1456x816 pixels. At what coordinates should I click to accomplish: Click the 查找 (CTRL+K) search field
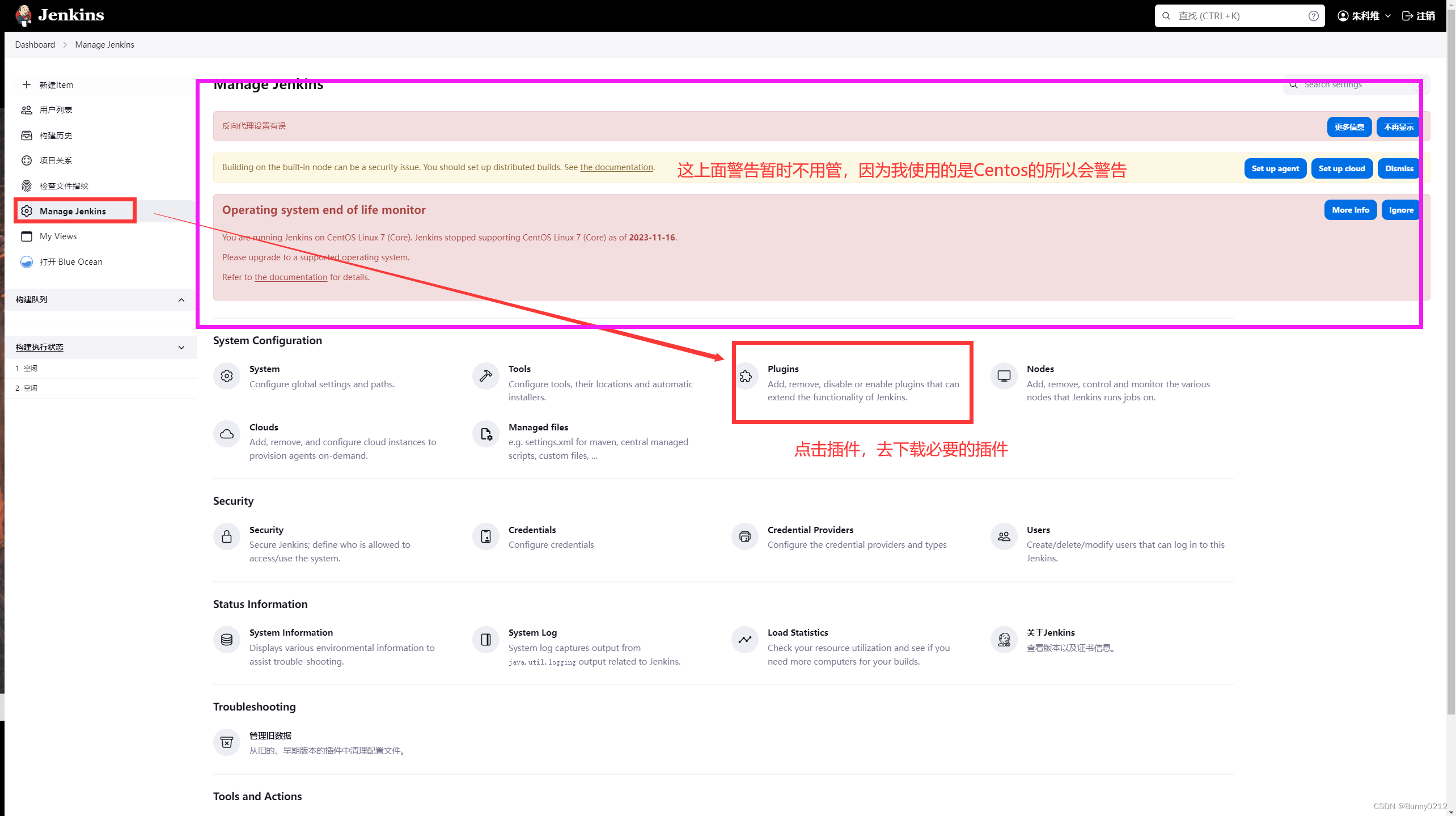[x=1239, y=16]
